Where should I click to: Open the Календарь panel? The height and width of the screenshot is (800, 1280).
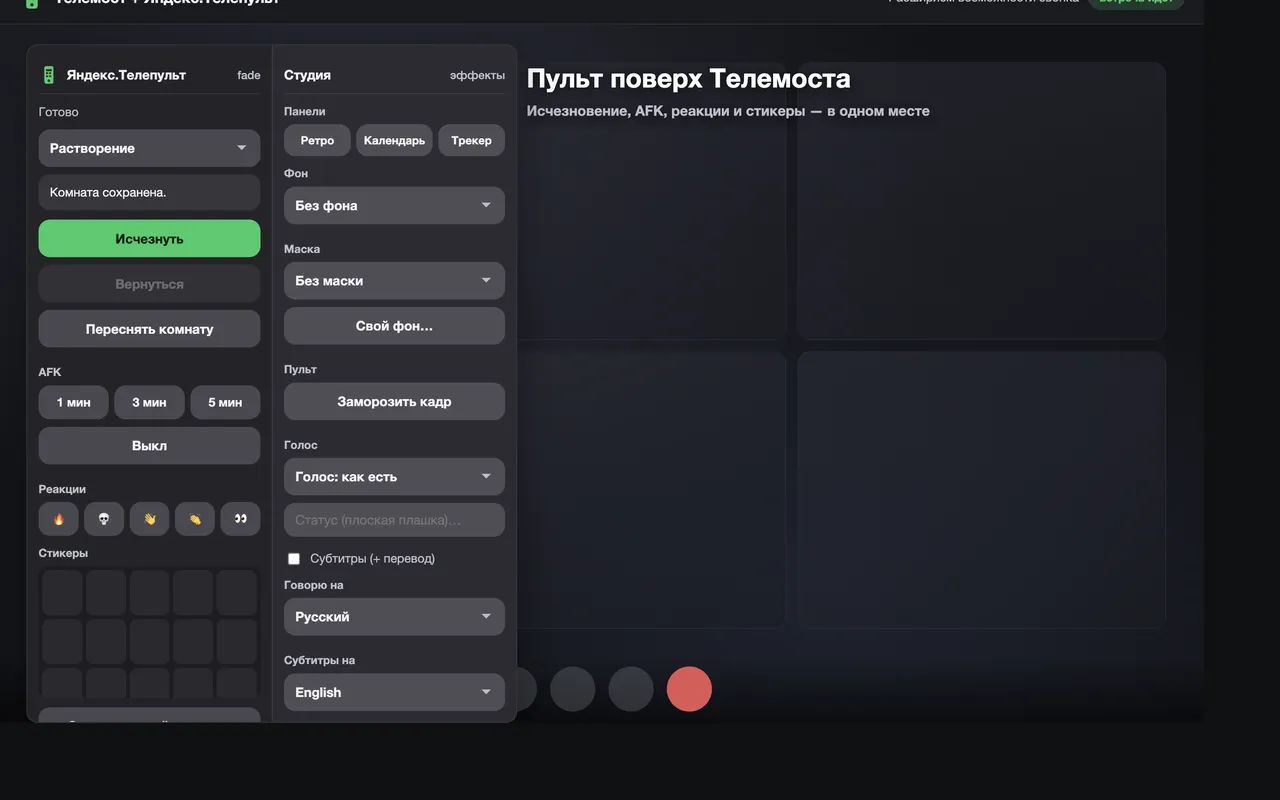(394, 140)
